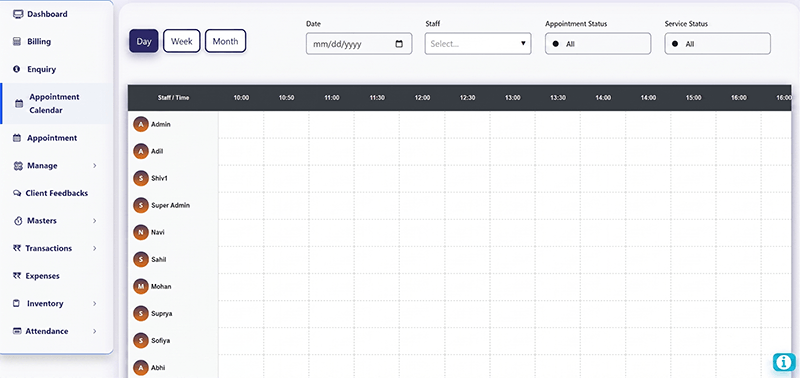The height and width of the screenshot is (378, 800).
Task: Click the Masters icon in sidebar
Action: 18,221
